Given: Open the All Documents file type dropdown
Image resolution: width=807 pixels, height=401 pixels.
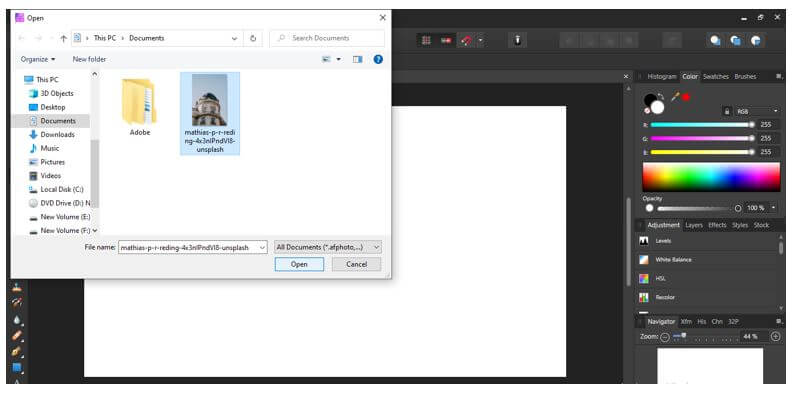Looking at the screenshot, I should pos(328,248).
